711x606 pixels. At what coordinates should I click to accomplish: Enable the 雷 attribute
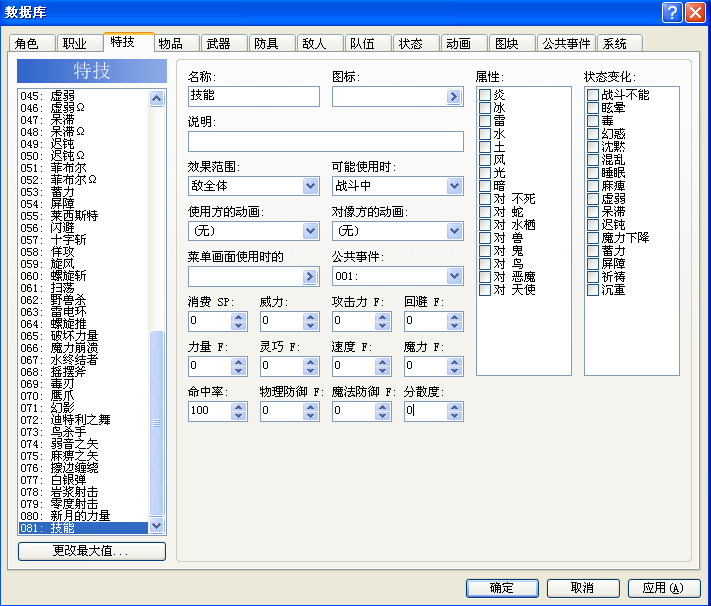coord(485,121)
